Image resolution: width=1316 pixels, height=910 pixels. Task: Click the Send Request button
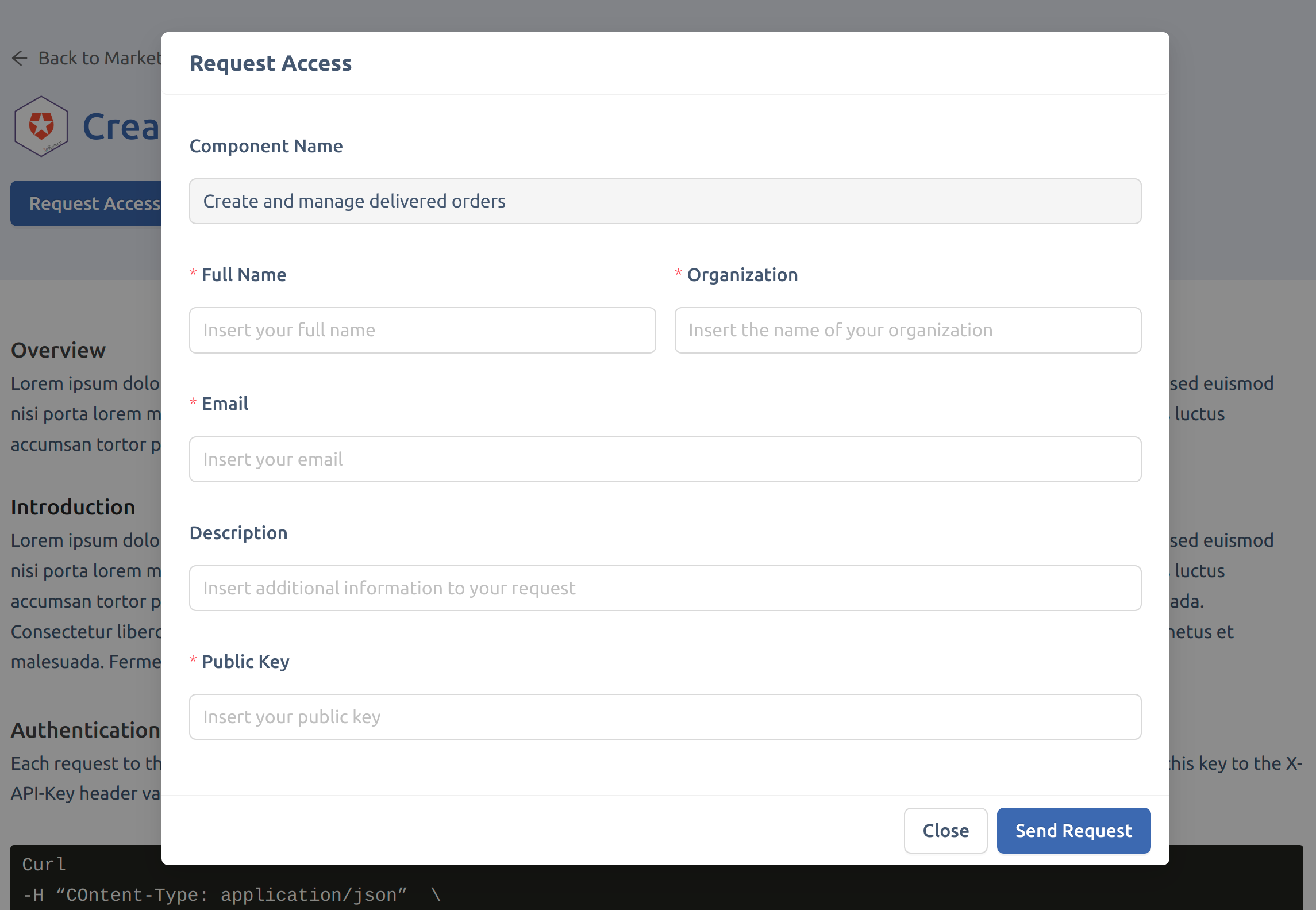(x=1073, y=831)
